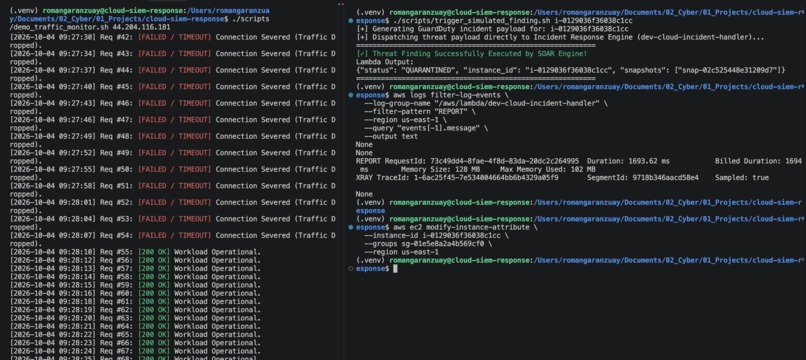Click the Req #53 label
This screenshot has width=806, height=360.
(x=116, y=219)
